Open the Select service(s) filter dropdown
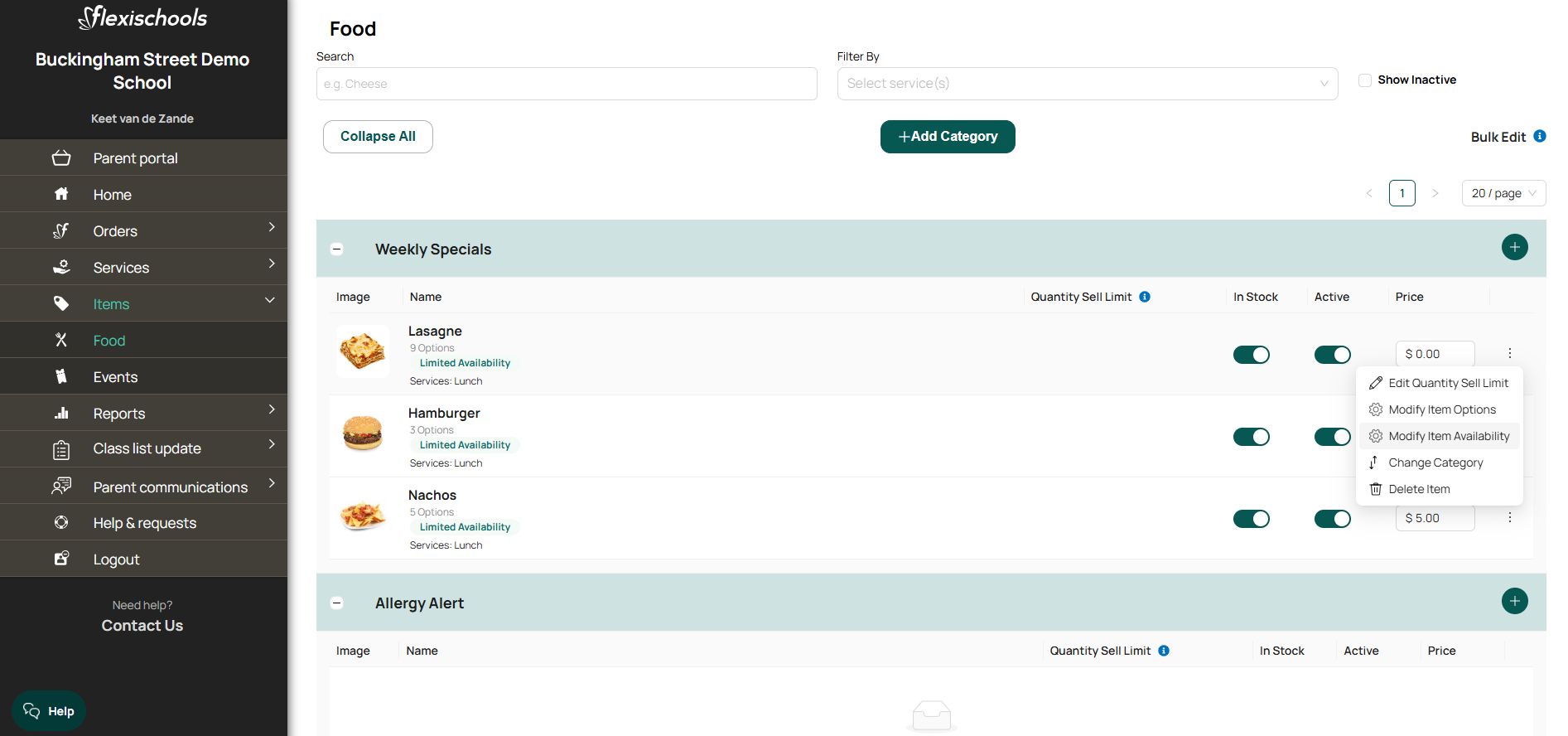Image resolution: width=1568 pixels, height=736 pixels. pyautogui.click(x=1088, y=84)
